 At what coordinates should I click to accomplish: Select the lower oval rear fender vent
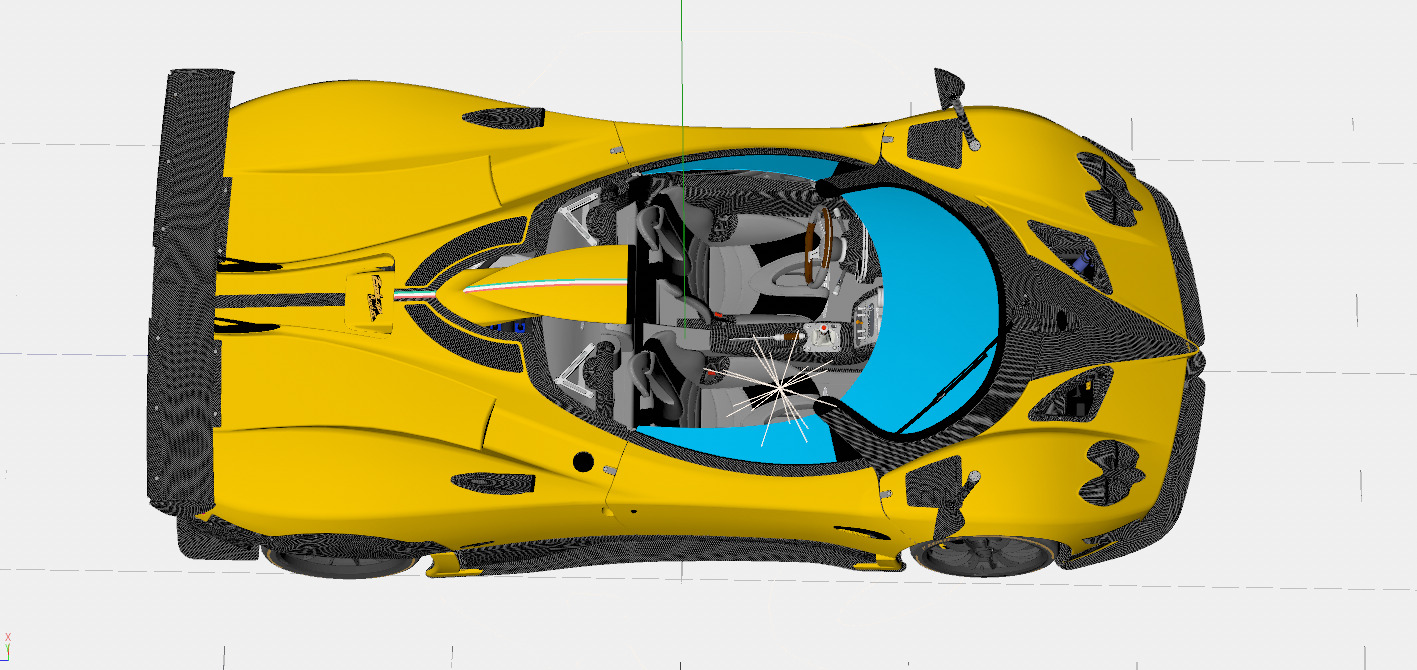[x=493, y=483]
